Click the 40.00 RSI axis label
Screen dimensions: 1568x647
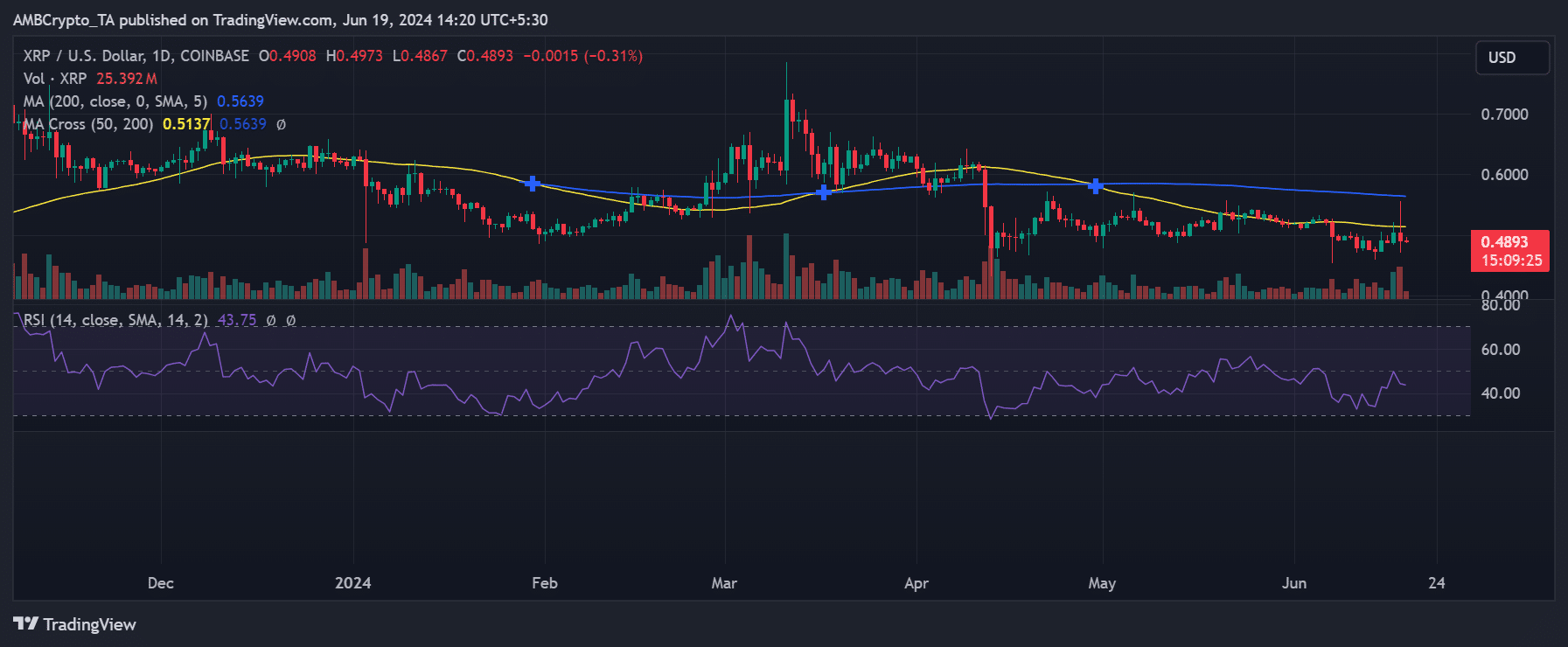point(1501,393)
